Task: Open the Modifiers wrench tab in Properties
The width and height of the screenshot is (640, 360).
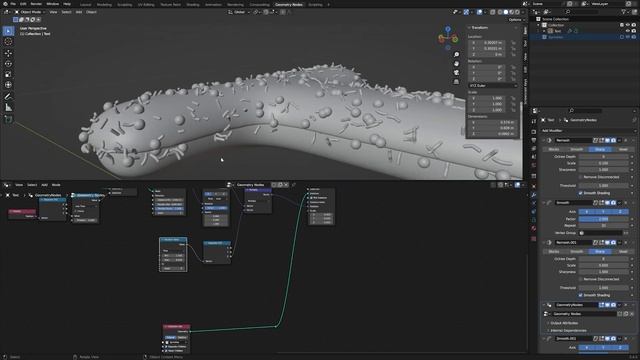Action: coord(533,195)
